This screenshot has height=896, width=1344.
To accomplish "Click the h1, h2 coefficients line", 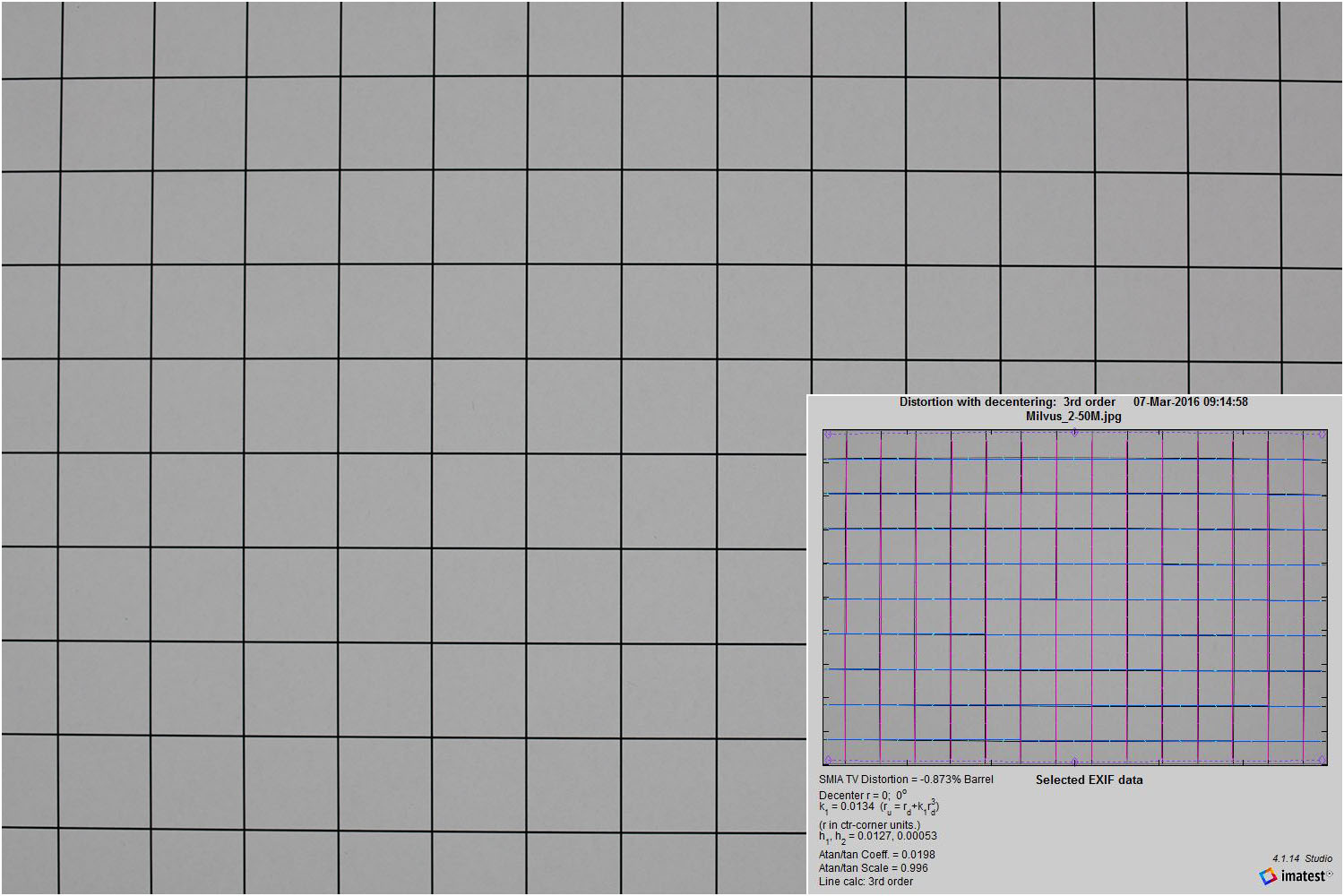I will tap(877, 837).
